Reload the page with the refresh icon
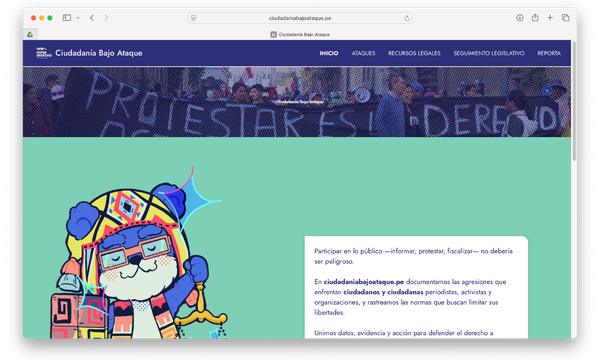The height and width of the screenshot is (360, 600). (407, 18)
